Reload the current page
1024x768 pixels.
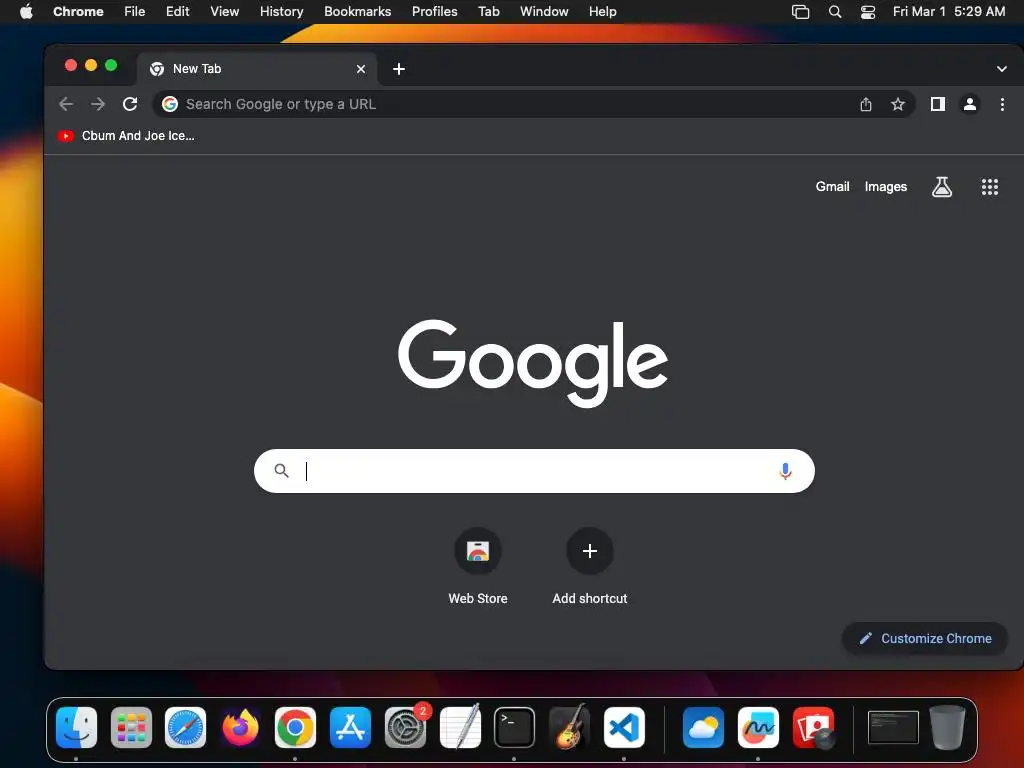[x=130, y=104]
